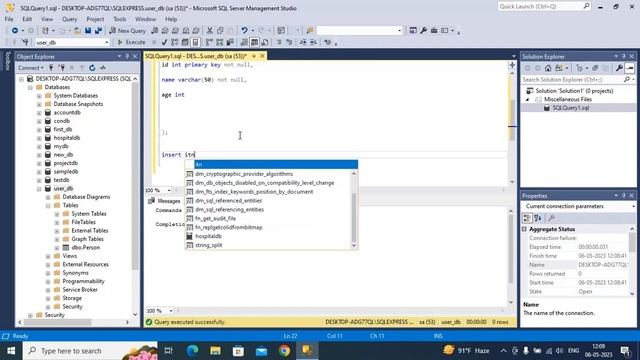Image resolution: width=640 pixels, height=360 pixels.
Task: Click the Save file icon
Action: (88, 31)
